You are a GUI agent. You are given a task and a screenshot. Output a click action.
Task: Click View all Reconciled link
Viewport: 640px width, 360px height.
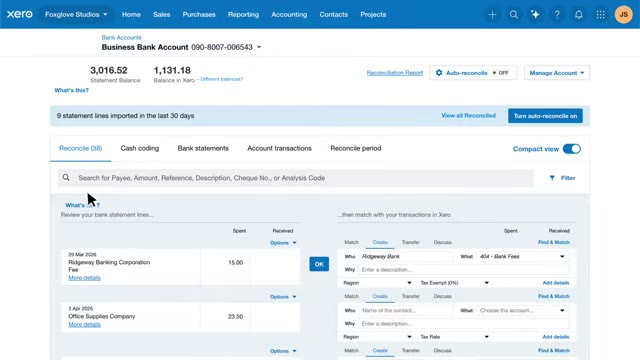469,116
